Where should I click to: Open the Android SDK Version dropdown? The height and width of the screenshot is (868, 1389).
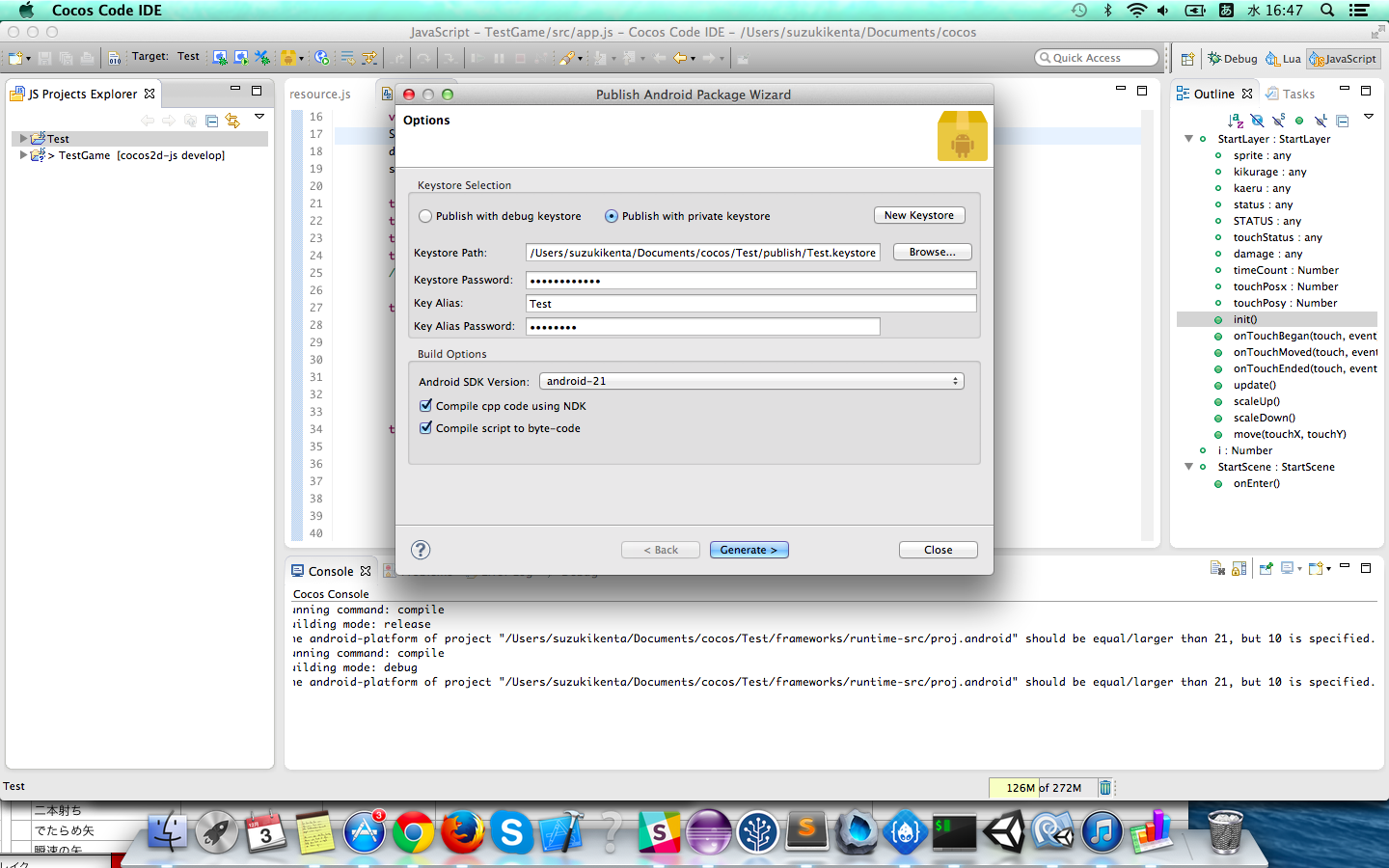[x=751, y=381]
